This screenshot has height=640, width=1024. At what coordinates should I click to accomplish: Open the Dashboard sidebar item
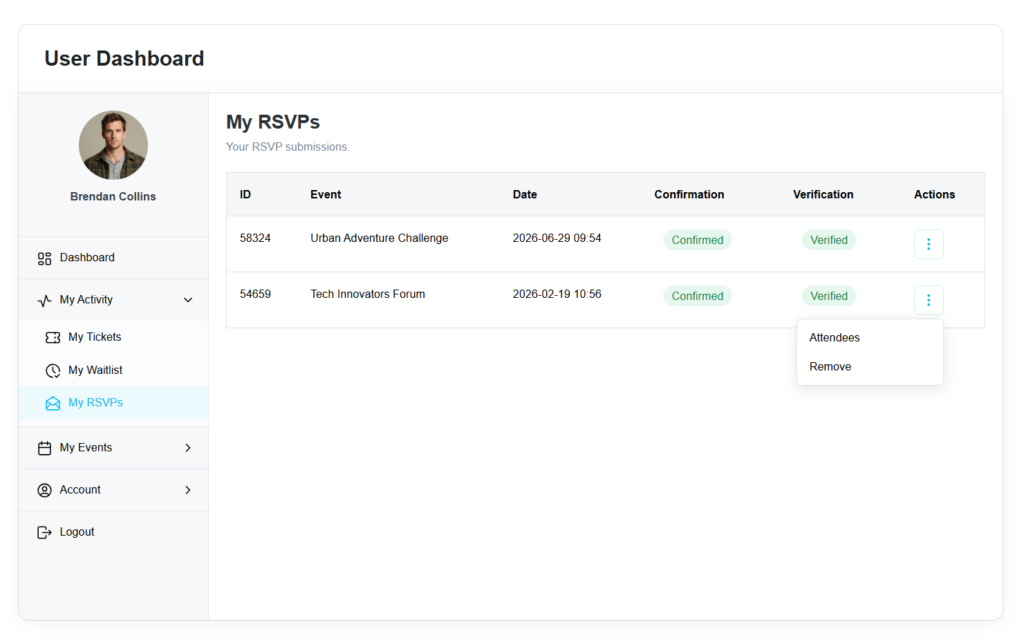tap(114, 258)
